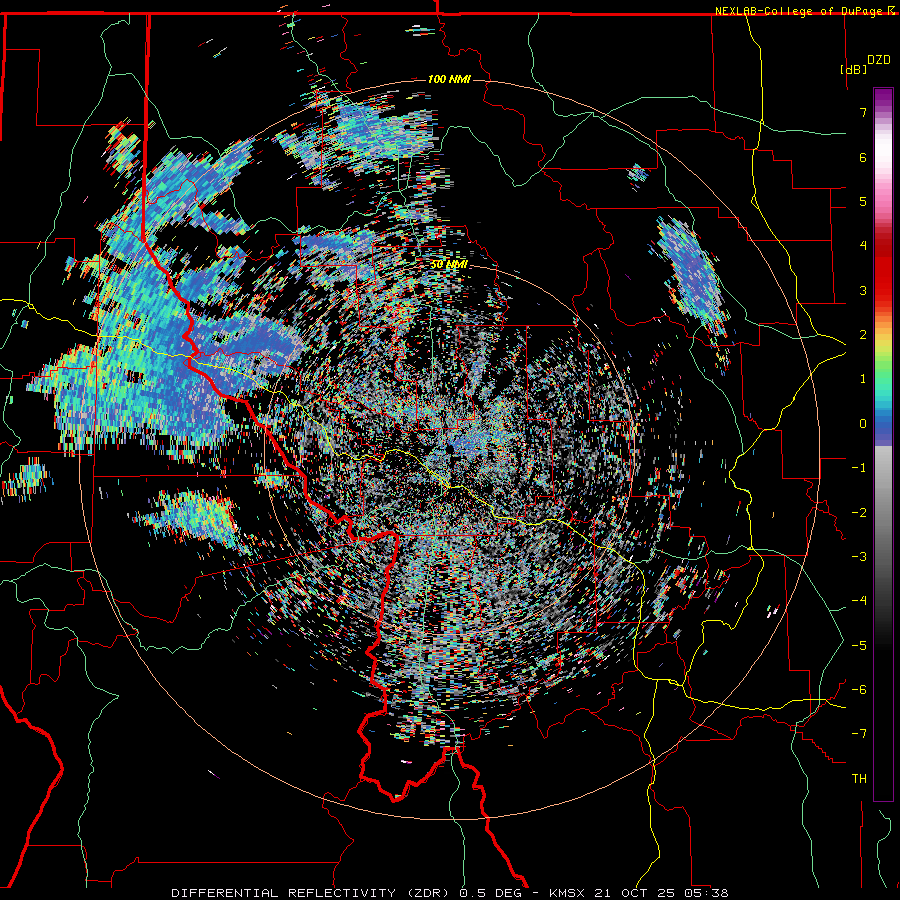Click the -4 value on color scale

tap(859, 601)
